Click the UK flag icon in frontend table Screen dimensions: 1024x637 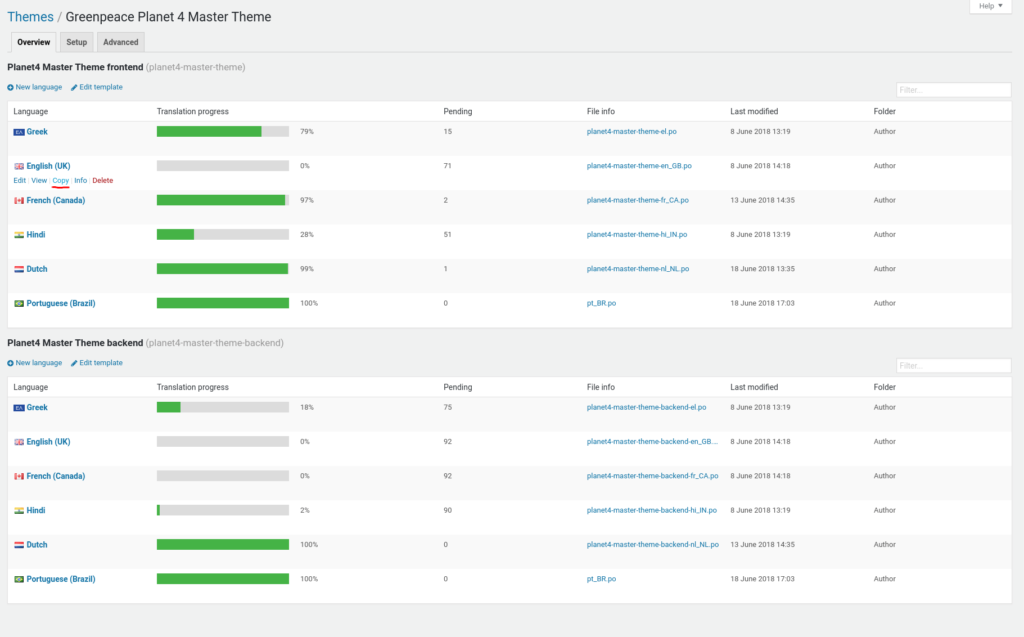(x=19, y=167)
